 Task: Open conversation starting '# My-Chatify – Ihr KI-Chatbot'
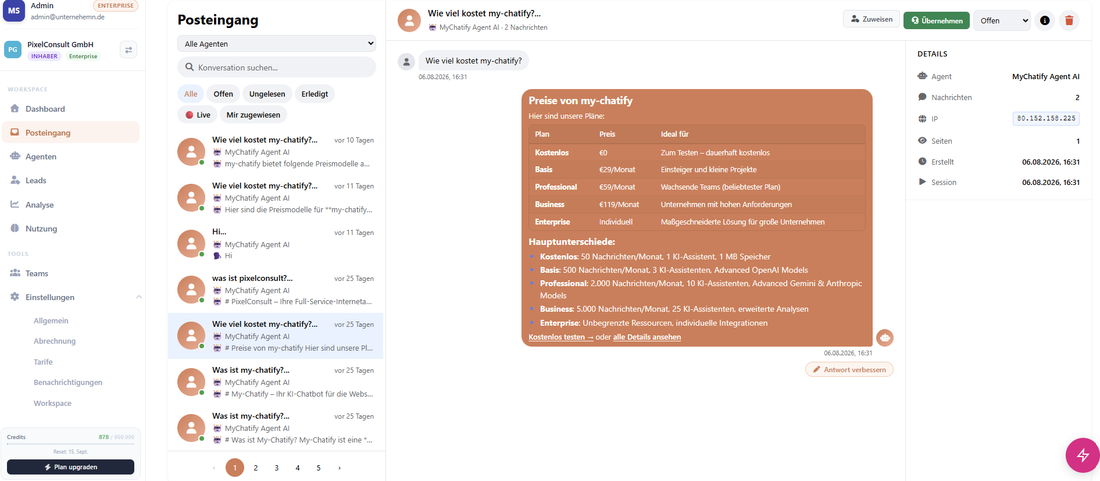(x=276, y=382)
